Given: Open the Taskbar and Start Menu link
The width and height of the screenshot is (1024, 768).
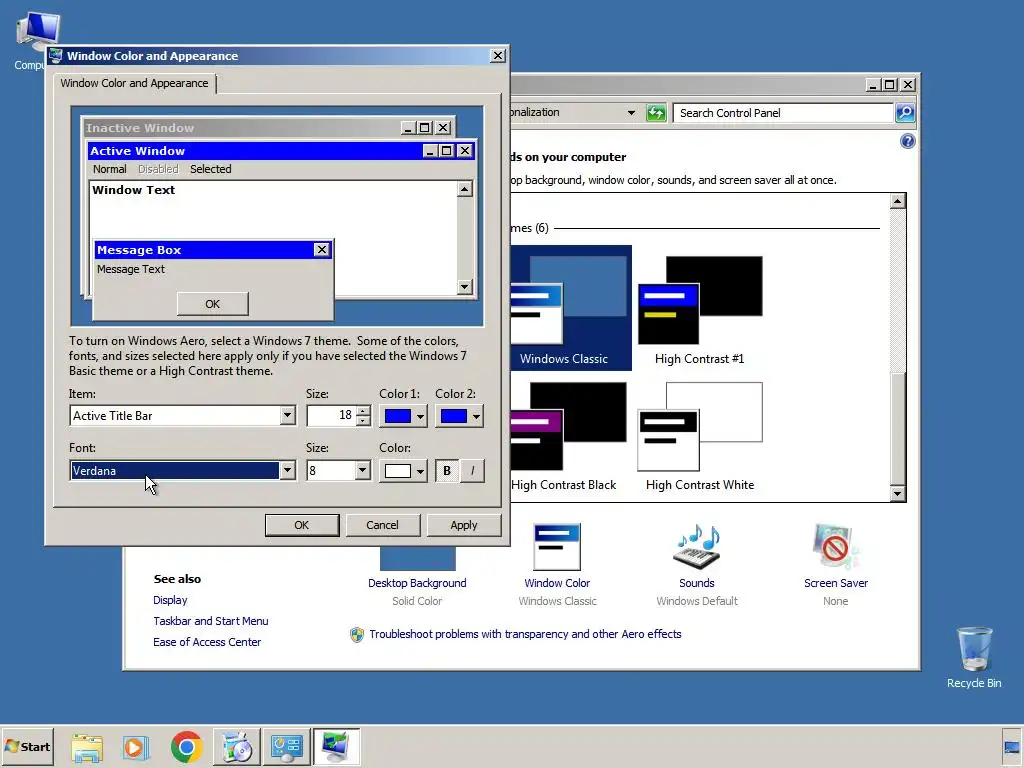Looking at the screenshot, I should [210, 621].
